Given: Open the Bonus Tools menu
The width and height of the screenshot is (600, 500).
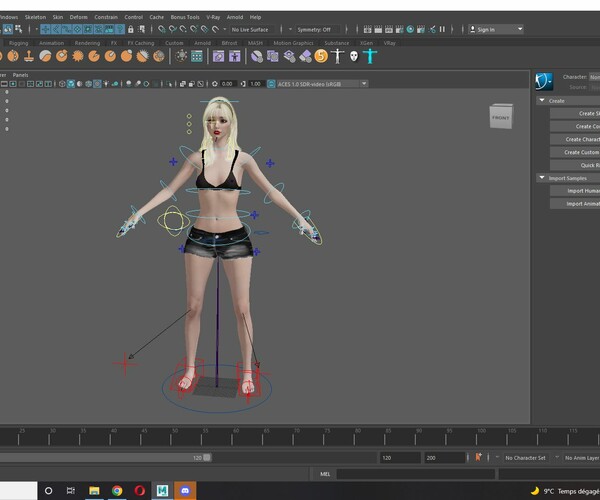Looking at the screenshot, I should click(x=185, y=17).
